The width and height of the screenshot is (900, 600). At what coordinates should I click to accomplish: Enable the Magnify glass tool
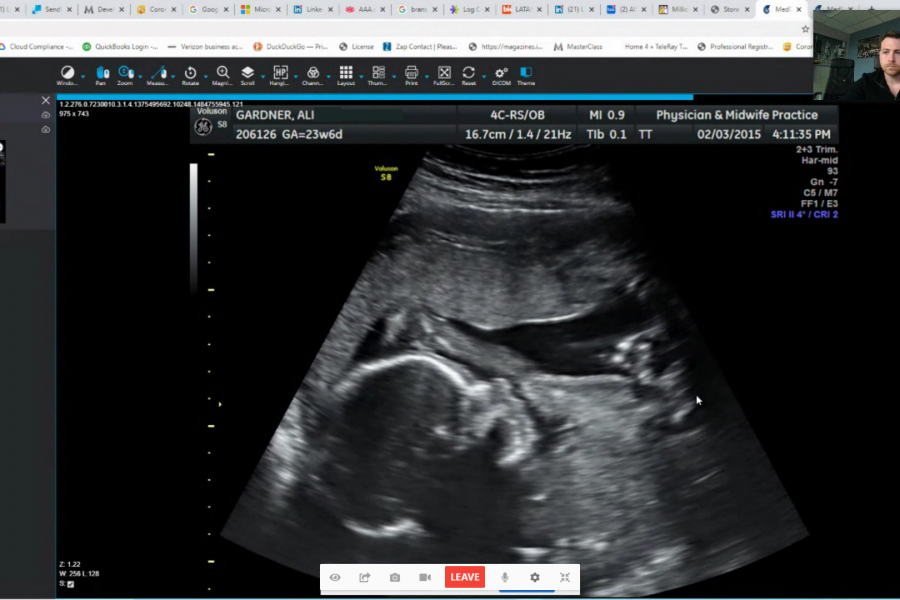(222, 74)
